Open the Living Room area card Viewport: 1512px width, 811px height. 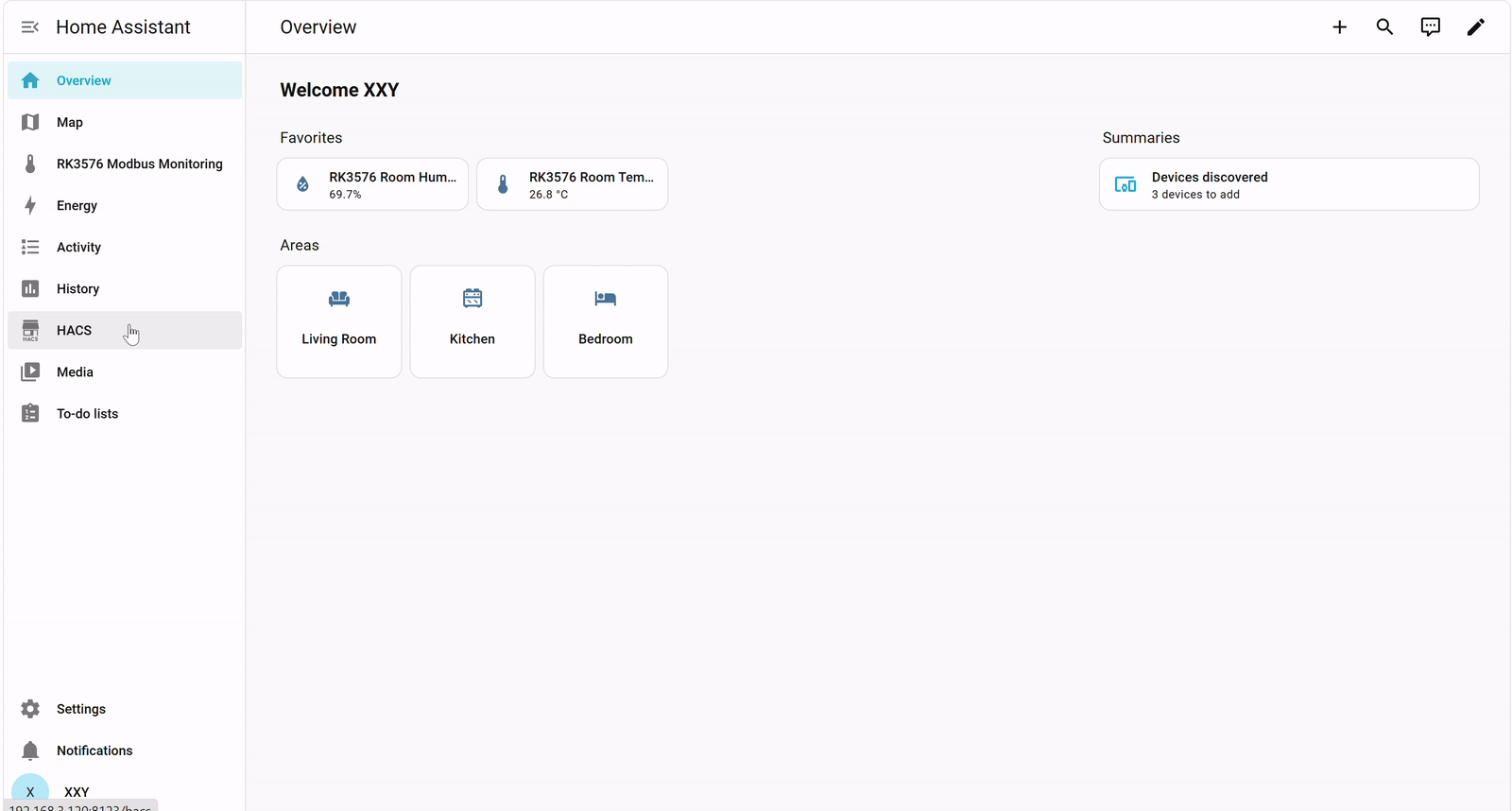coord(339,321)
